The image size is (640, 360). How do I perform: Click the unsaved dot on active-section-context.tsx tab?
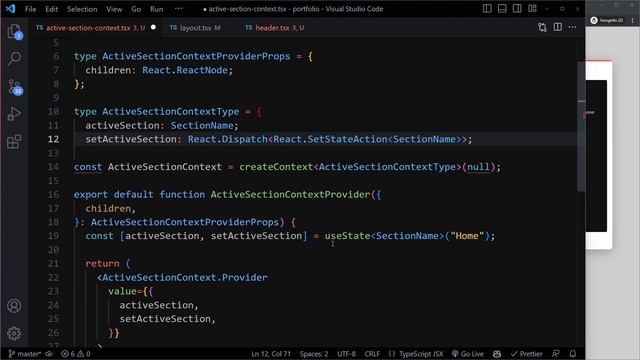pos(153,27)
